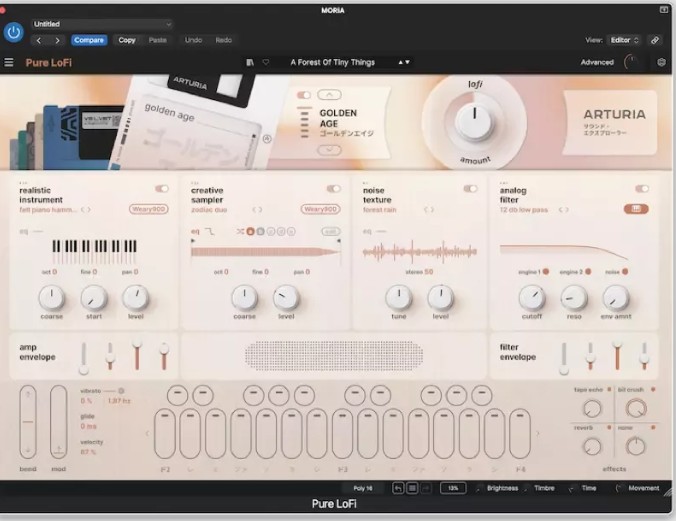The image size is (676, 521).
Task: Change zodiac duo sample with arrows
Action: point(257,210)
